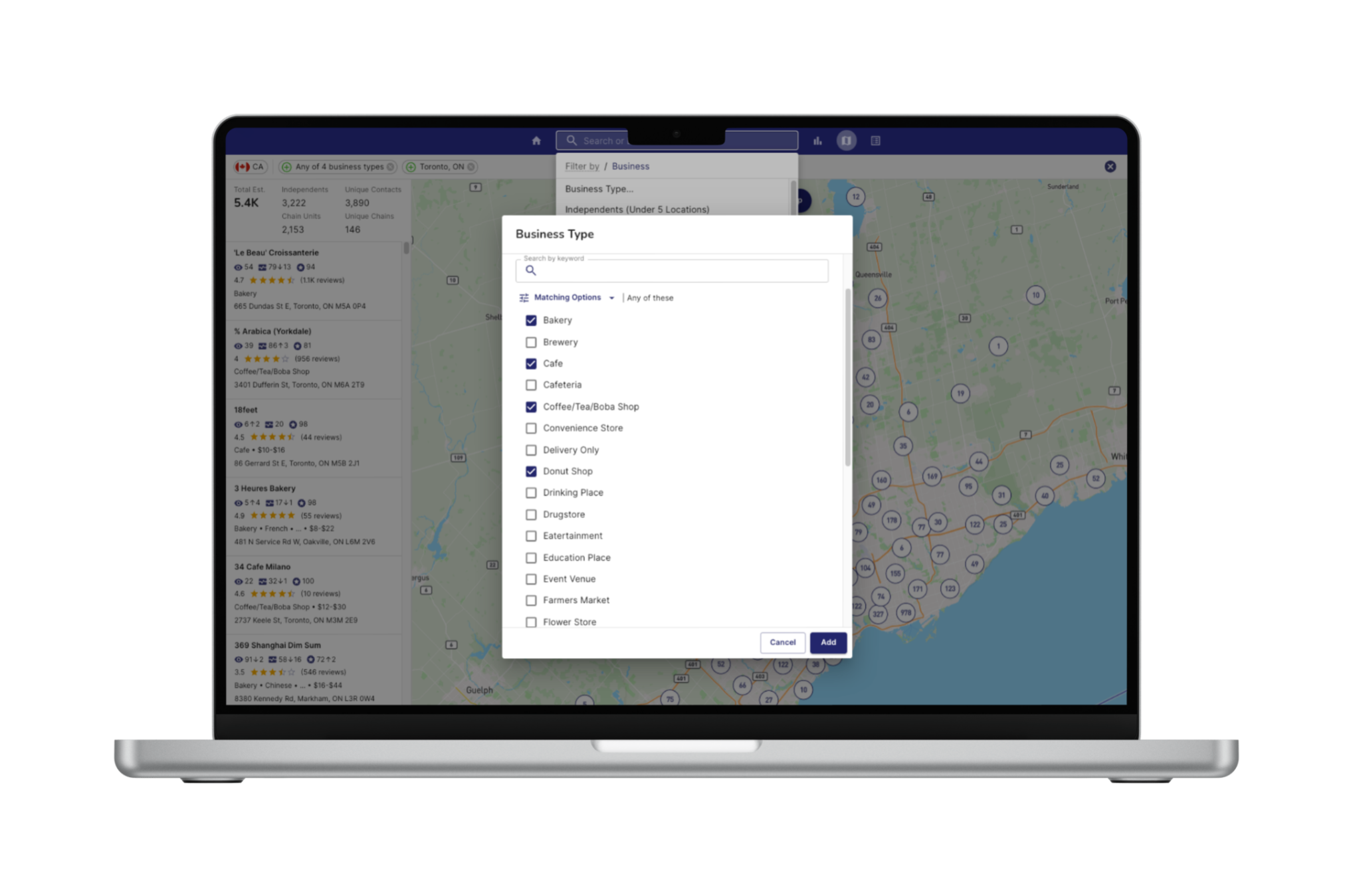Switch to the map view icon
The width and height of the screenshot is (1353, 896).
846,141
